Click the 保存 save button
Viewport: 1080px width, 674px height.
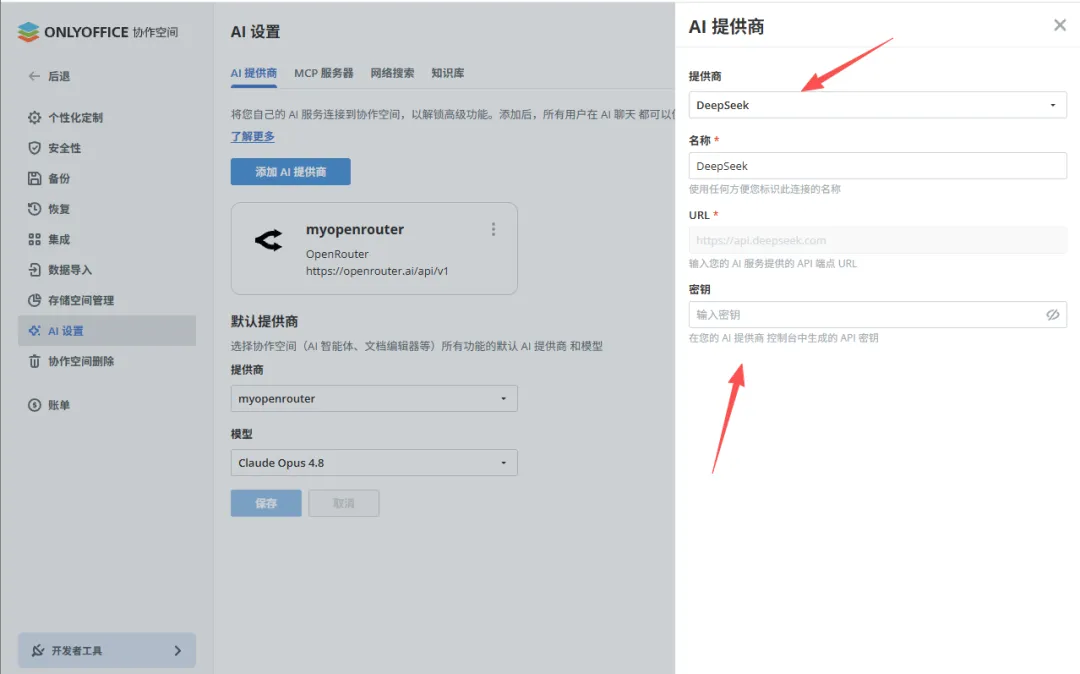pyautogui.click(x=266, y=503)
